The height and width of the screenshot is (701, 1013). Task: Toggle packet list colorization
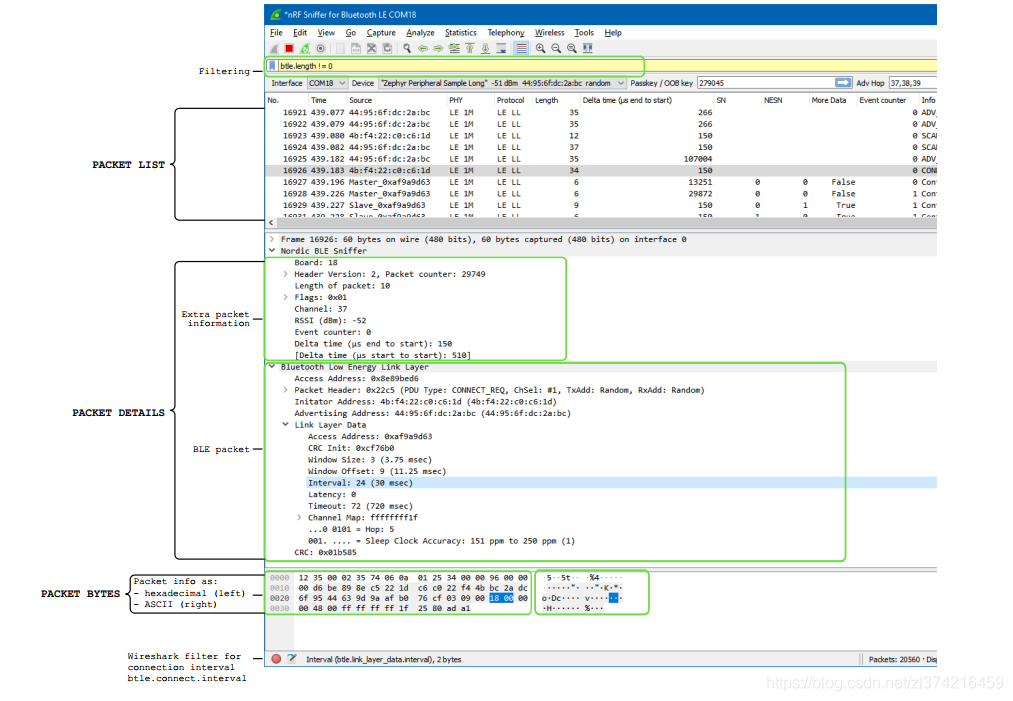[521, 48]
